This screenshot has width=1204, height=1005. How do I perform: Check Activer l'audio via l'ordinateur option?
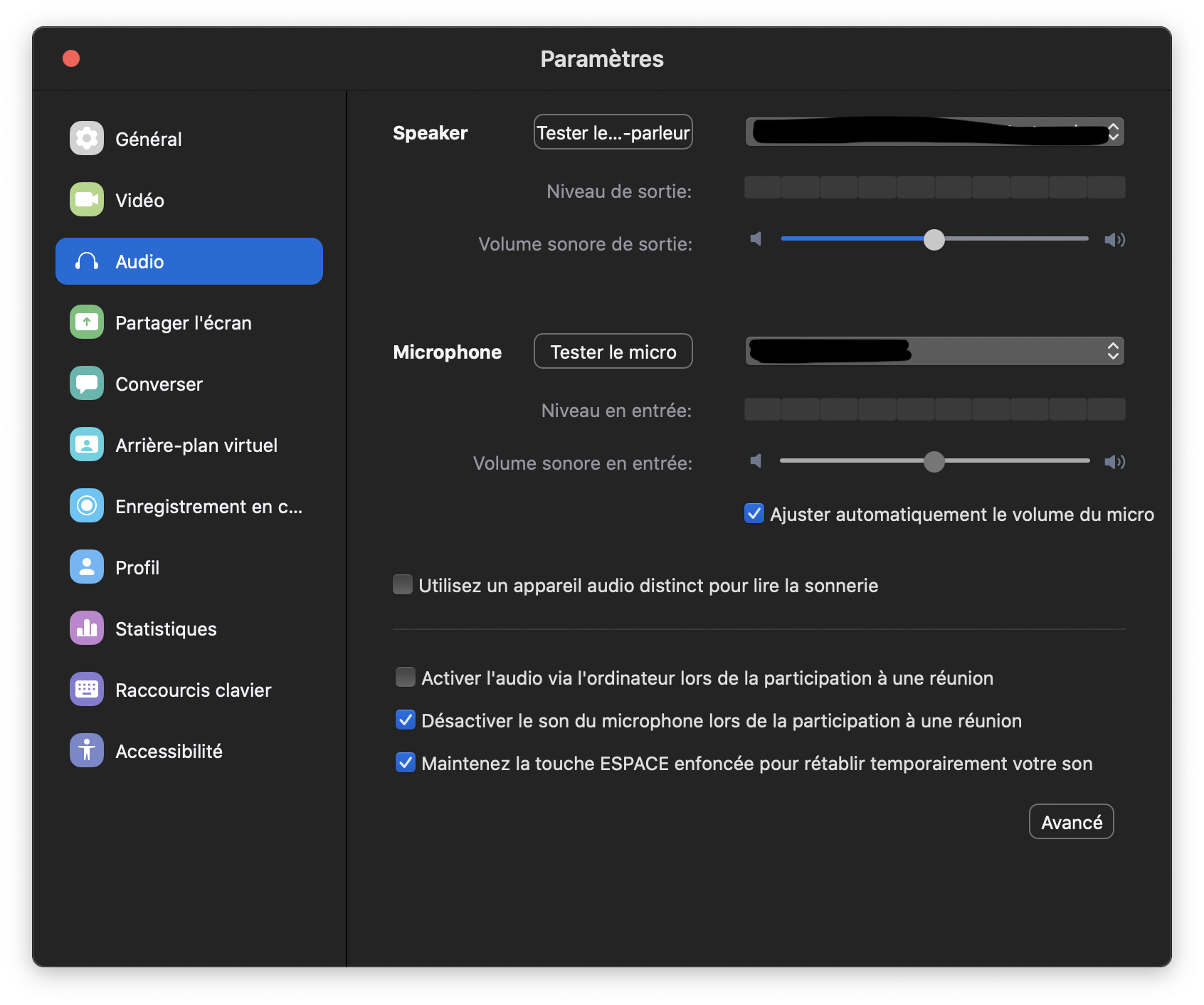(406, 677)
